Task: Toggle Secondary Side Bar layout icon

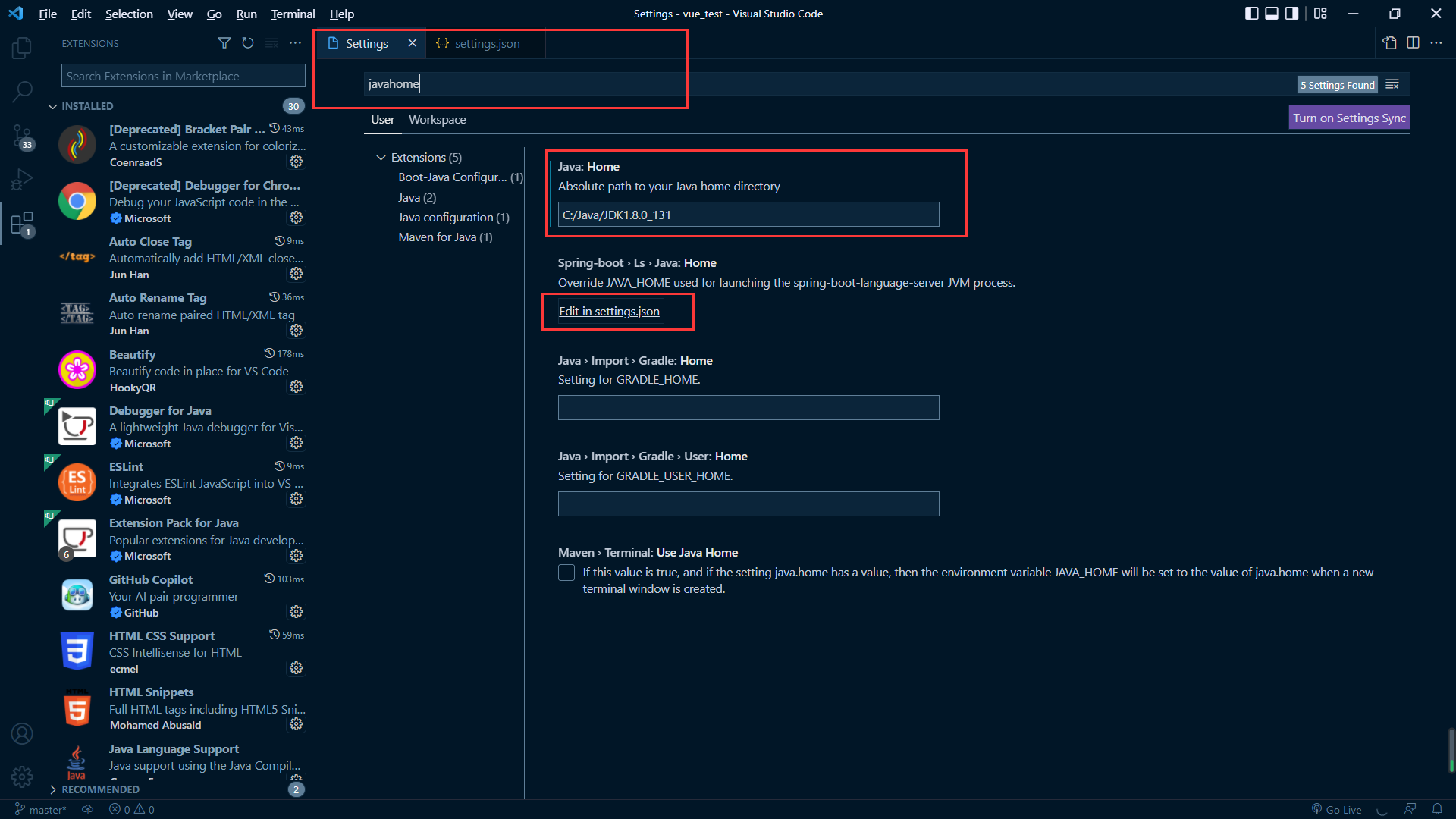Action: pos(1291,14)
